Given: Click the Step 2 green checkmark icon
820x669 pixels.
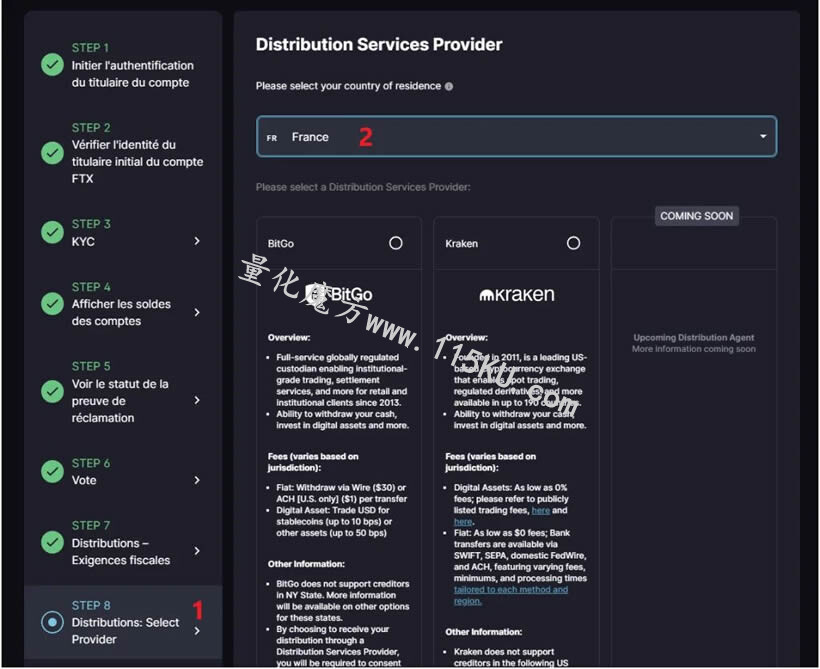Looking at the screenshot, I should point(52,153).
